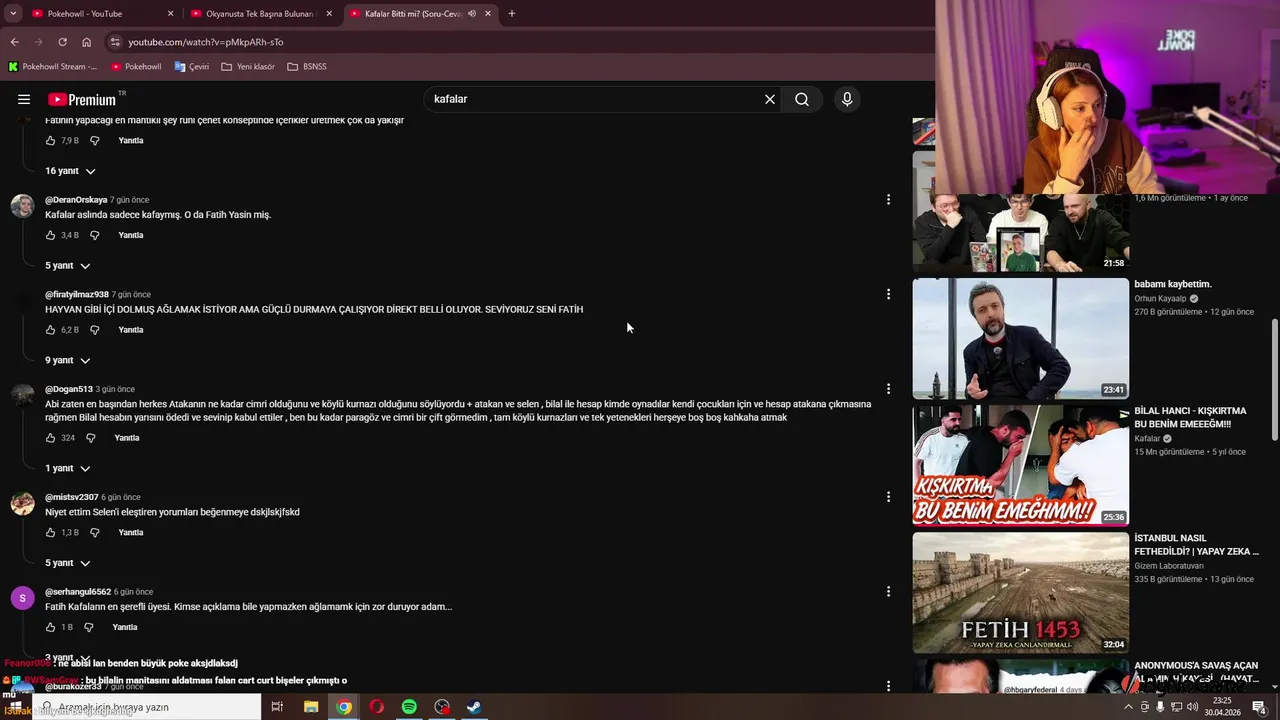The width and height of the screenshot is (1280, 720).
Task: Open File Explorer from taskbar
Action: (311, 707)
